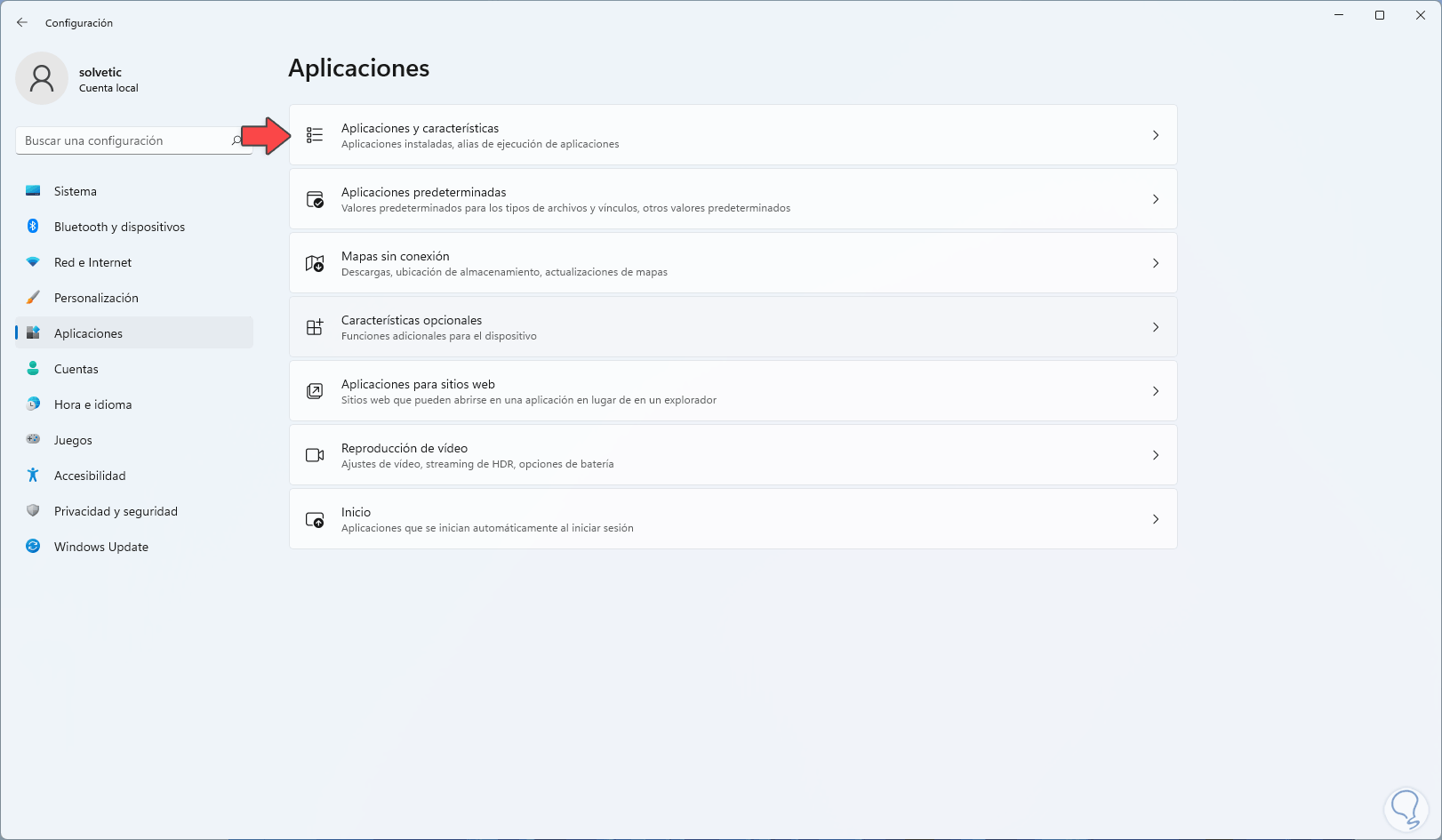This screenshot has width=1442, height=840.
Task: Click the Aplicaciones para sitios web icon
Action: pos(315,391)
